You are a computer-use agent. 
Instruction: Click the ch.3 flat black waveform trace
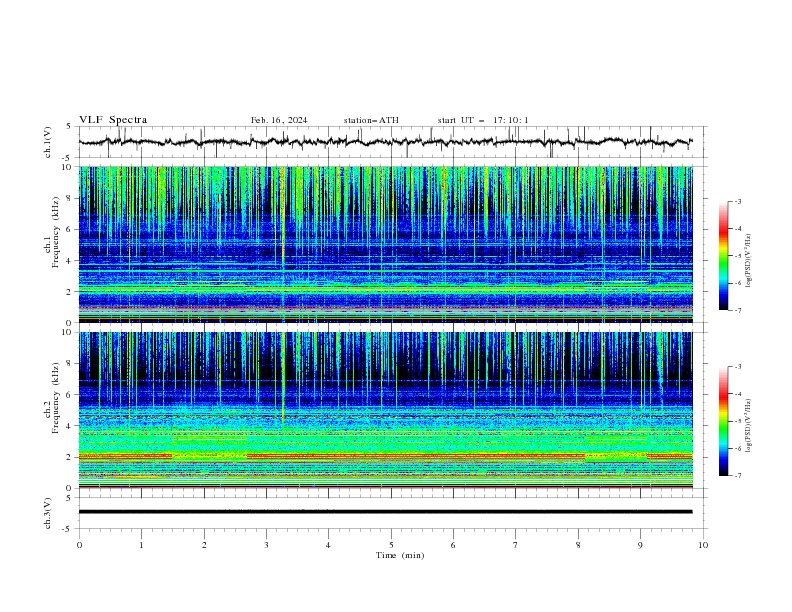[385, 512]
